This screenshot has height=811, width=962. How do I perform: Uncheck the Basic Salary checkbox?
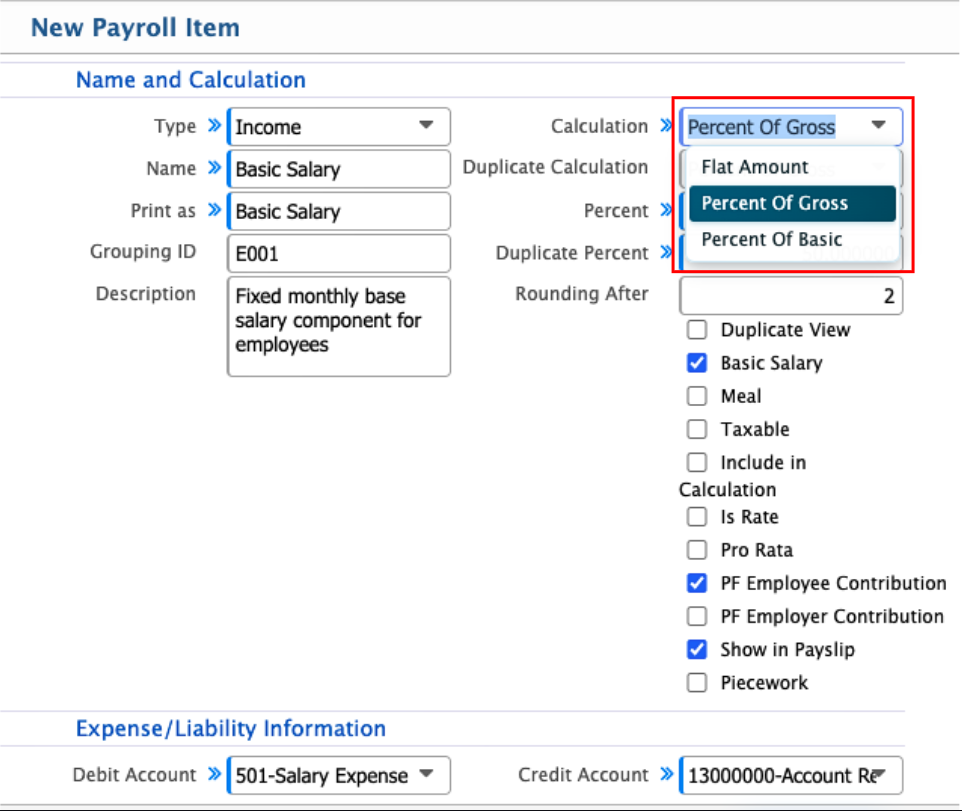coord(697,363)
